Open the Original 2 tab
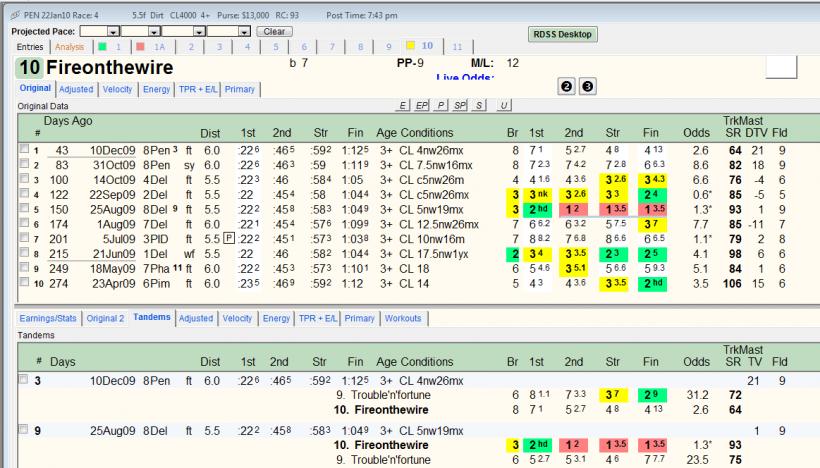 [x=105, y=318]
